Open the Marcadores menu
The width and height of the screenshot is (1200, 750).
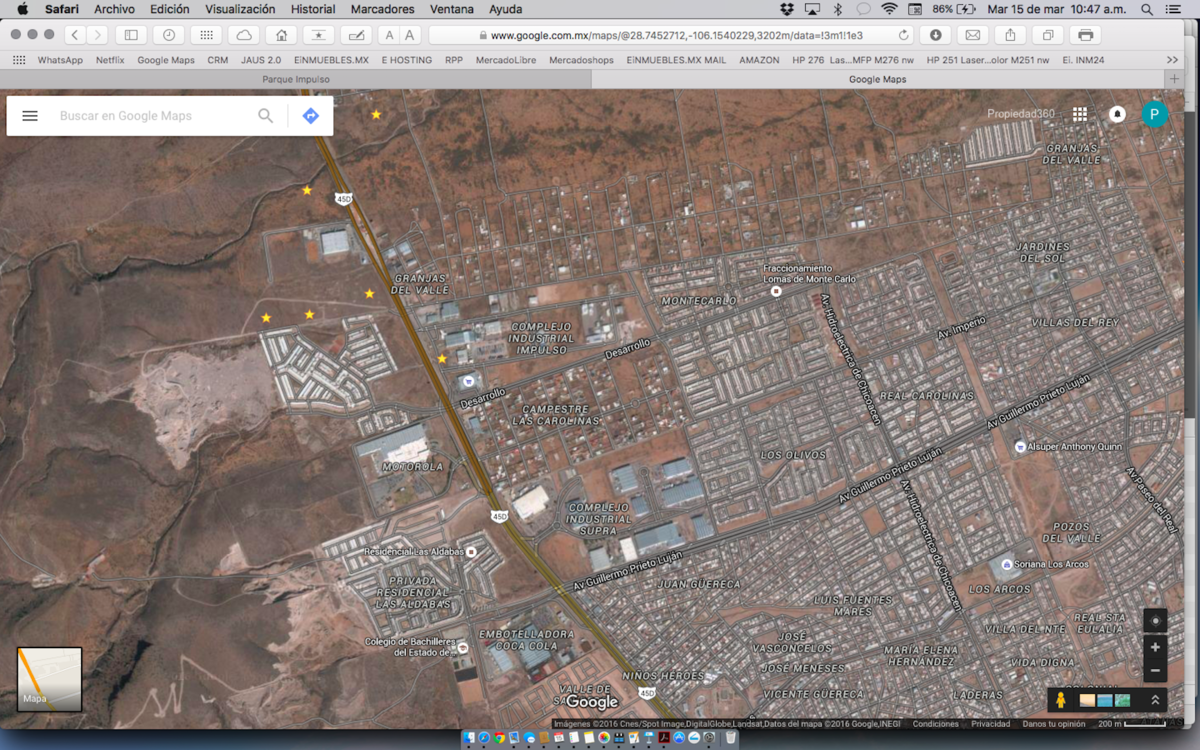tap(382, 9)
